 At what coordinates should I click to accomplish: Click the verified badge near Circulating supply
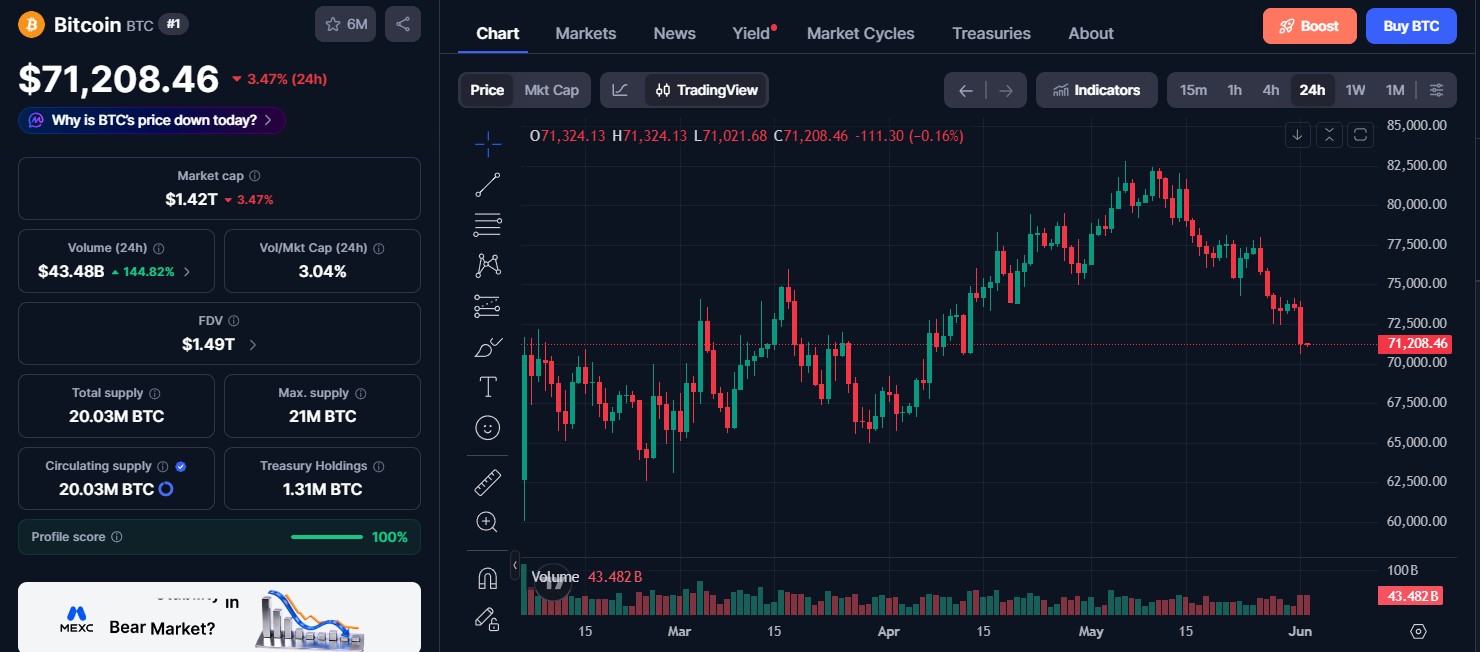click(x=181, y=466)
